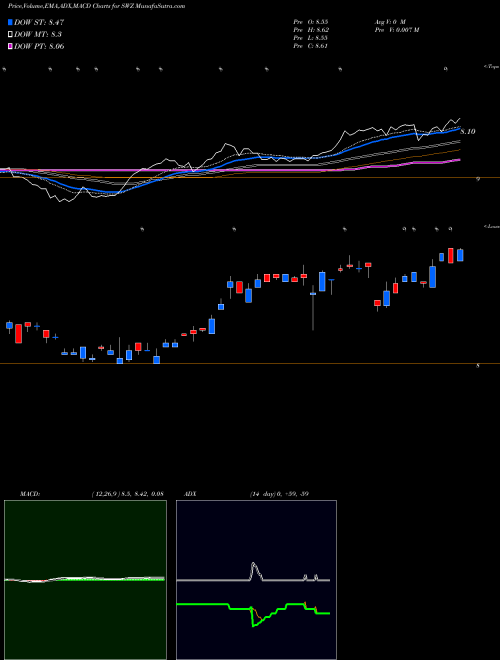Screen dimensions: 500x660
Task: Click the MACD (12,26,9) values text
Action: (x=128, y=494)
